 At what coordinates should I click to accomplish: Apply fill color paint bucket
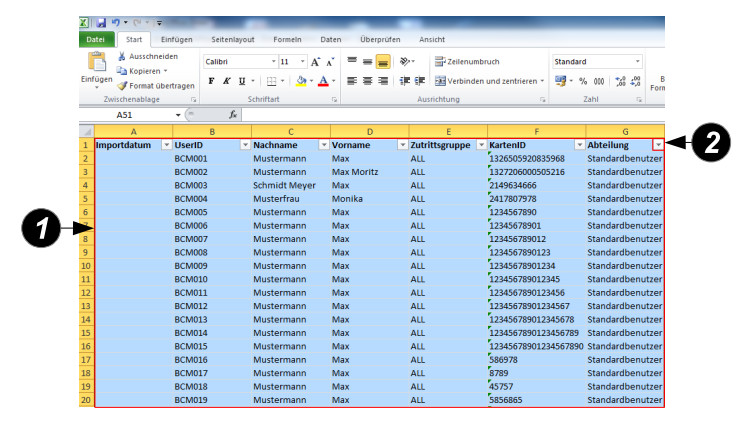tap(301, 81)
